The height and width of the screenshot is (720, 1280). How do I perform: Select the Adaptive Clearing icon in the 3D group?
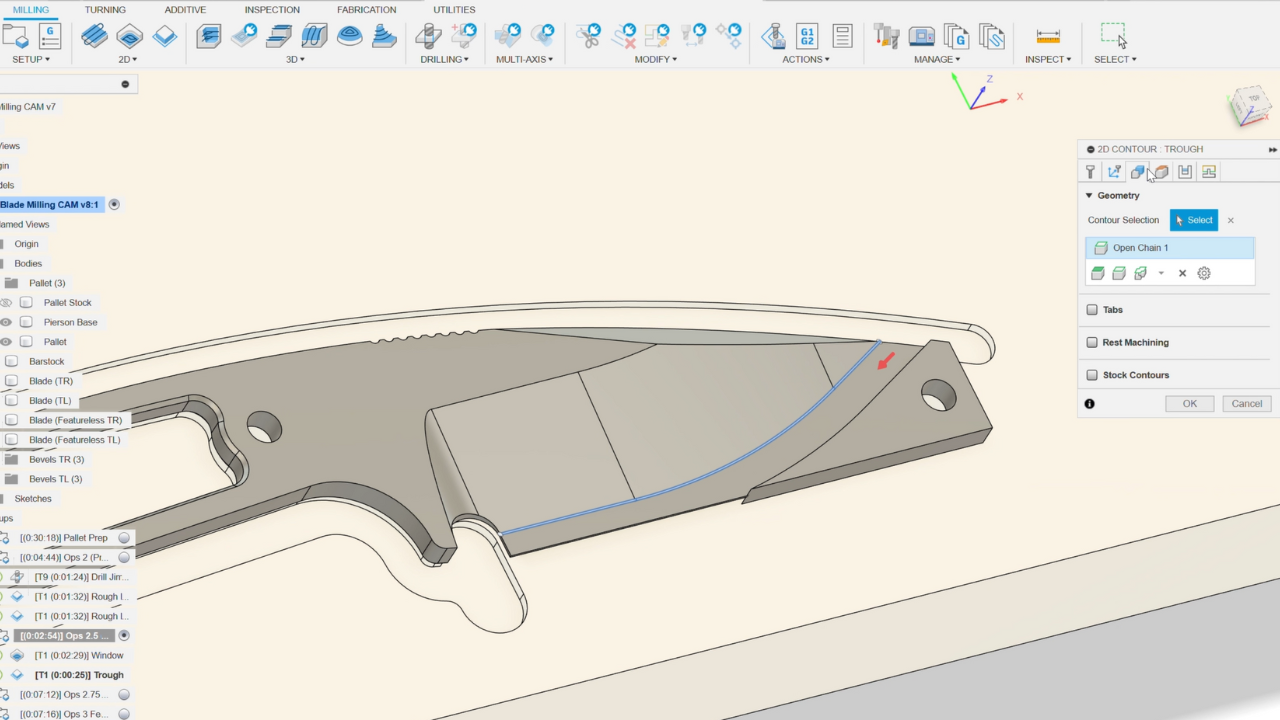(x=208, y=36)
